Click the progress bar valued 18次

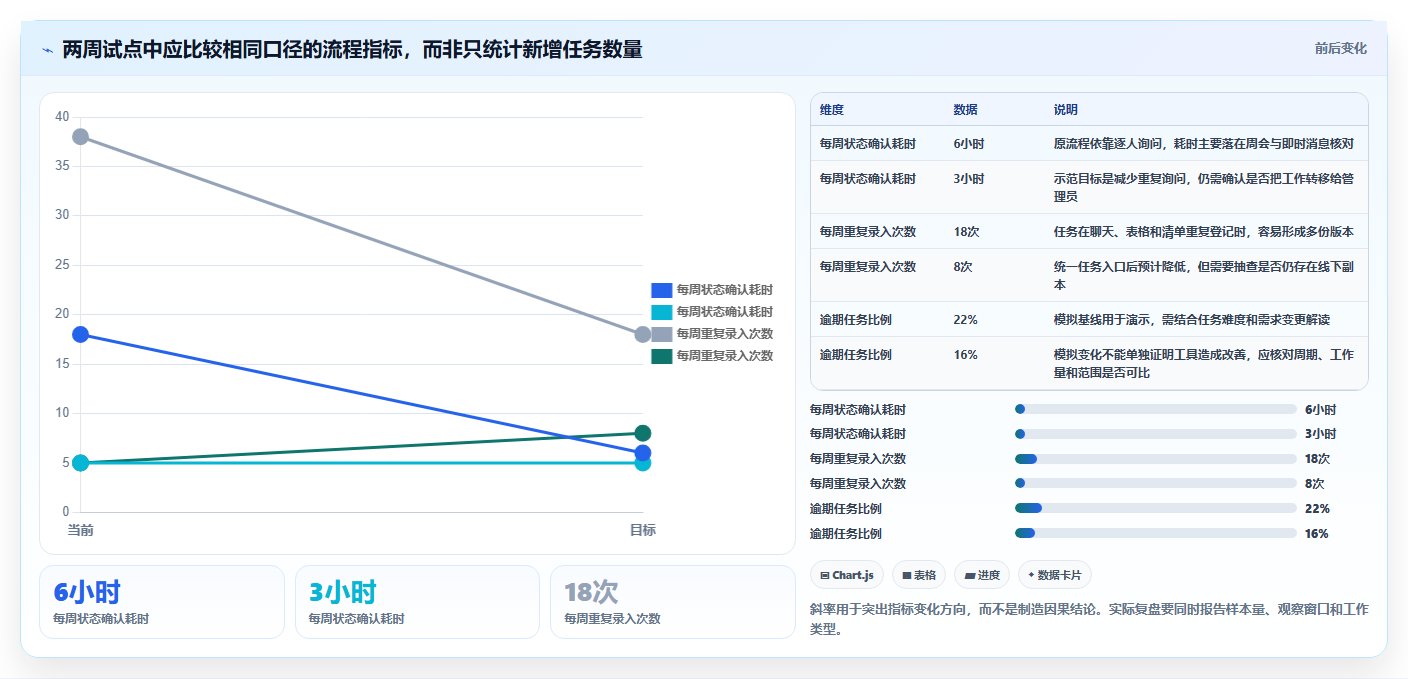[1155, 459]
